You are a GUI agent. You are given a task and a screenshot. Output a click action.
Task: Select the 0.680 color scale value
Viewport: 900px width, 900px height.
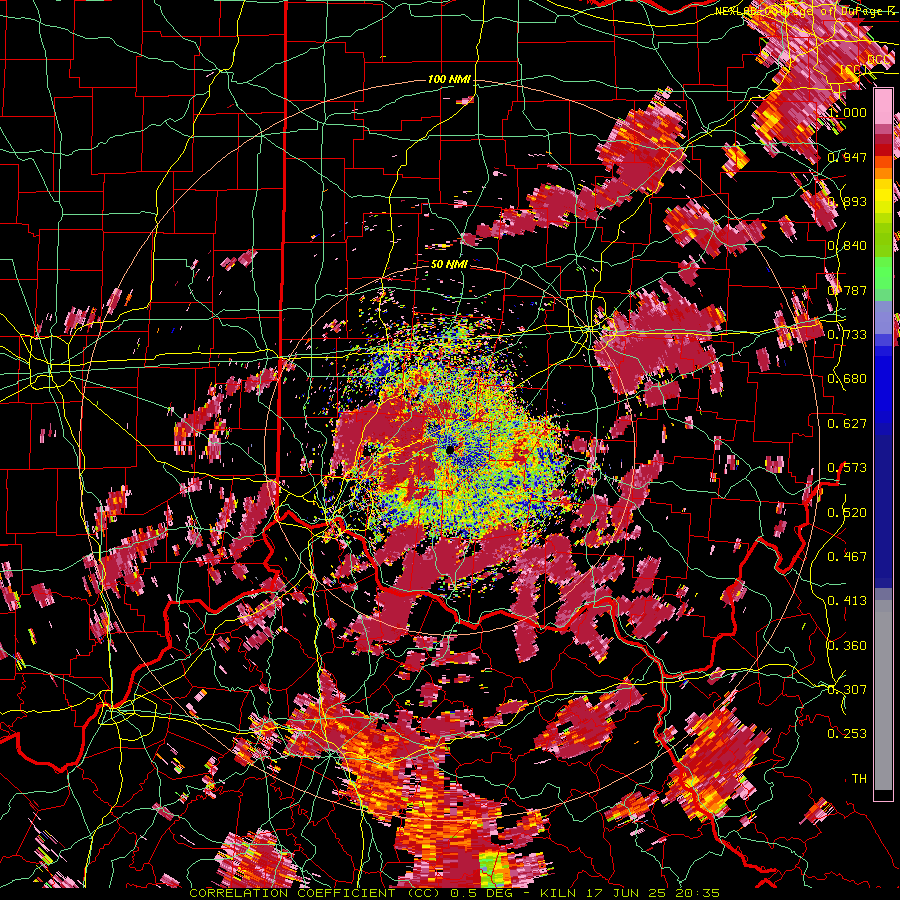(847, 379)
